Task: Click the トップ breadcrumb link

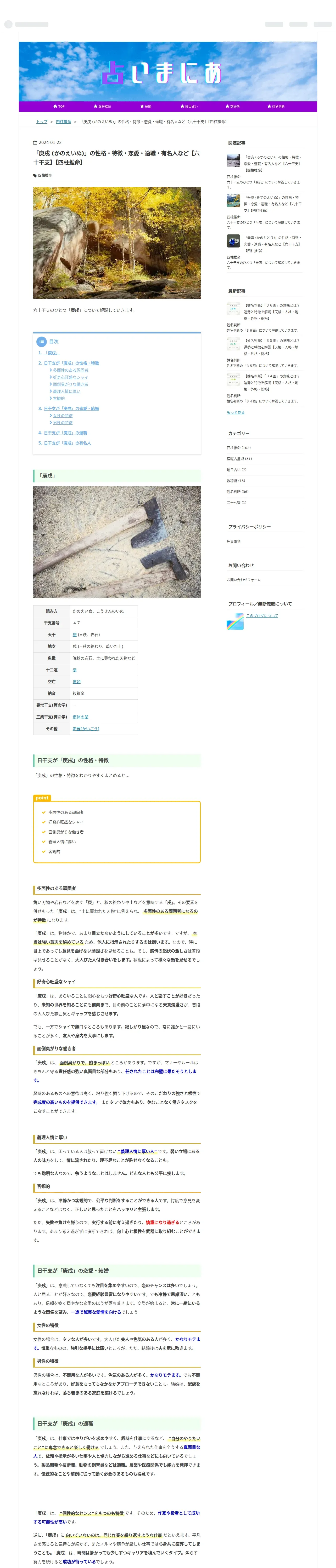Action: click(41, 122)
